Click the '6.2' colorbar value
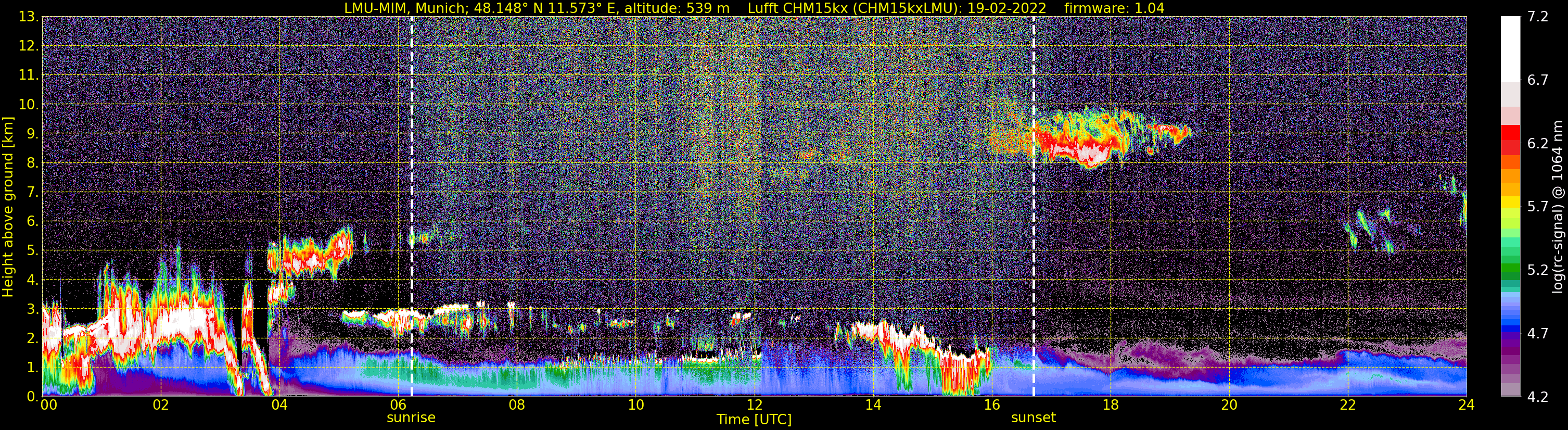The image size is (1568, 430). pyautogui.click(x=1538, y=143)
